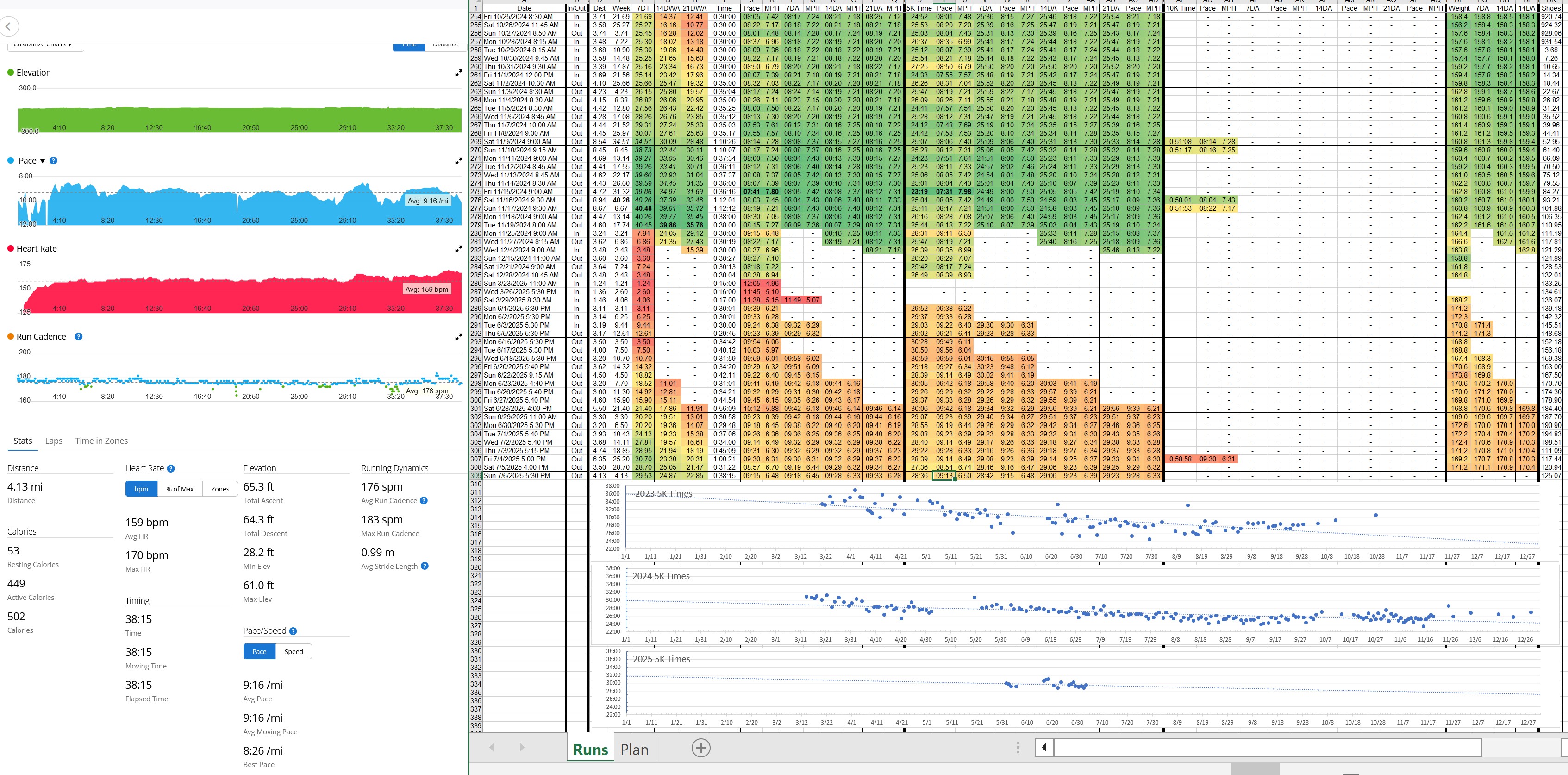Click the 'Avg: 159 bpm' heart rate label
The width and height of the screenshot is (1568, 775).
427,290
